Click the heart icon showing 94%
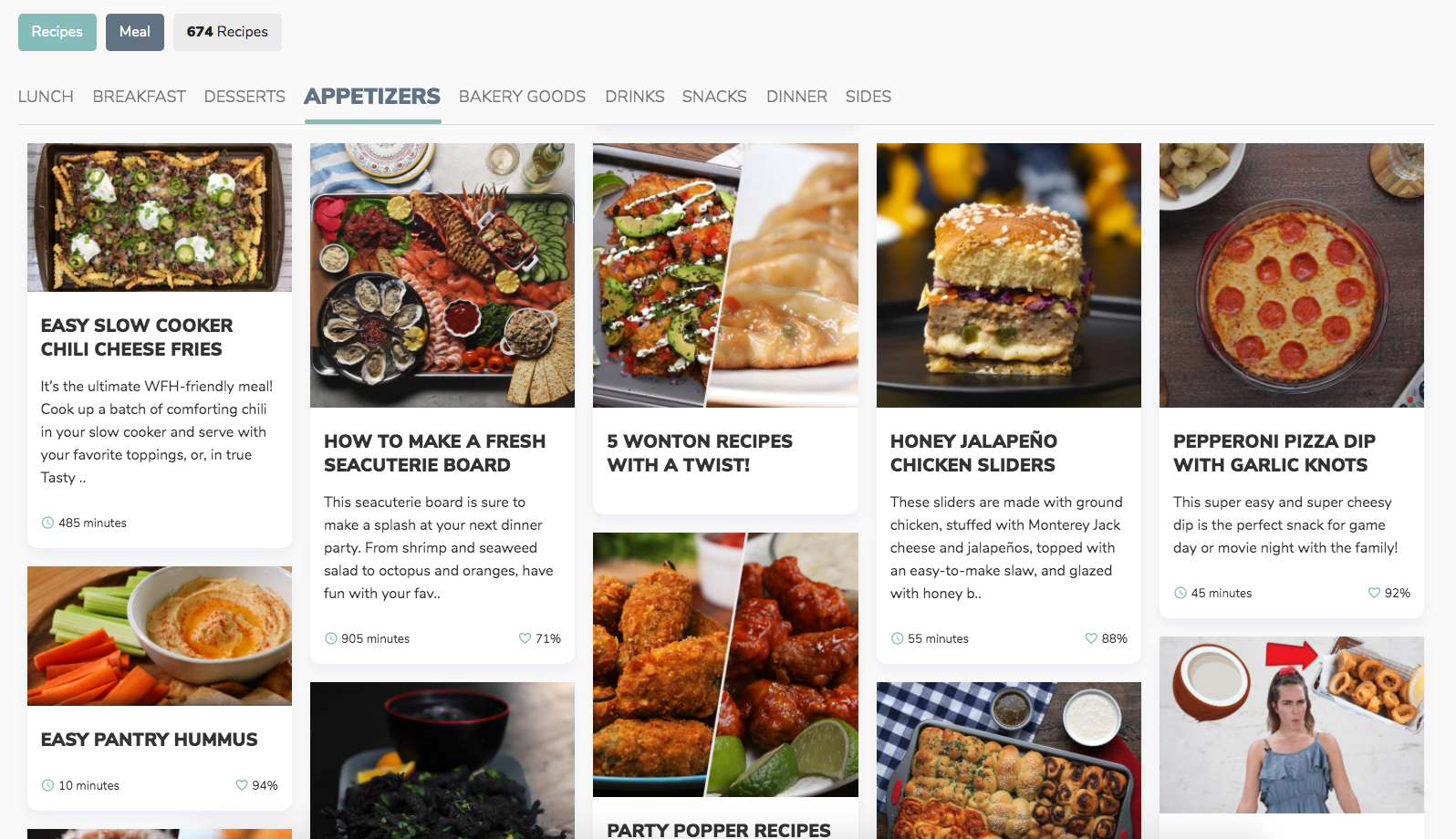The image size is (1456, 839). (242, 785)
